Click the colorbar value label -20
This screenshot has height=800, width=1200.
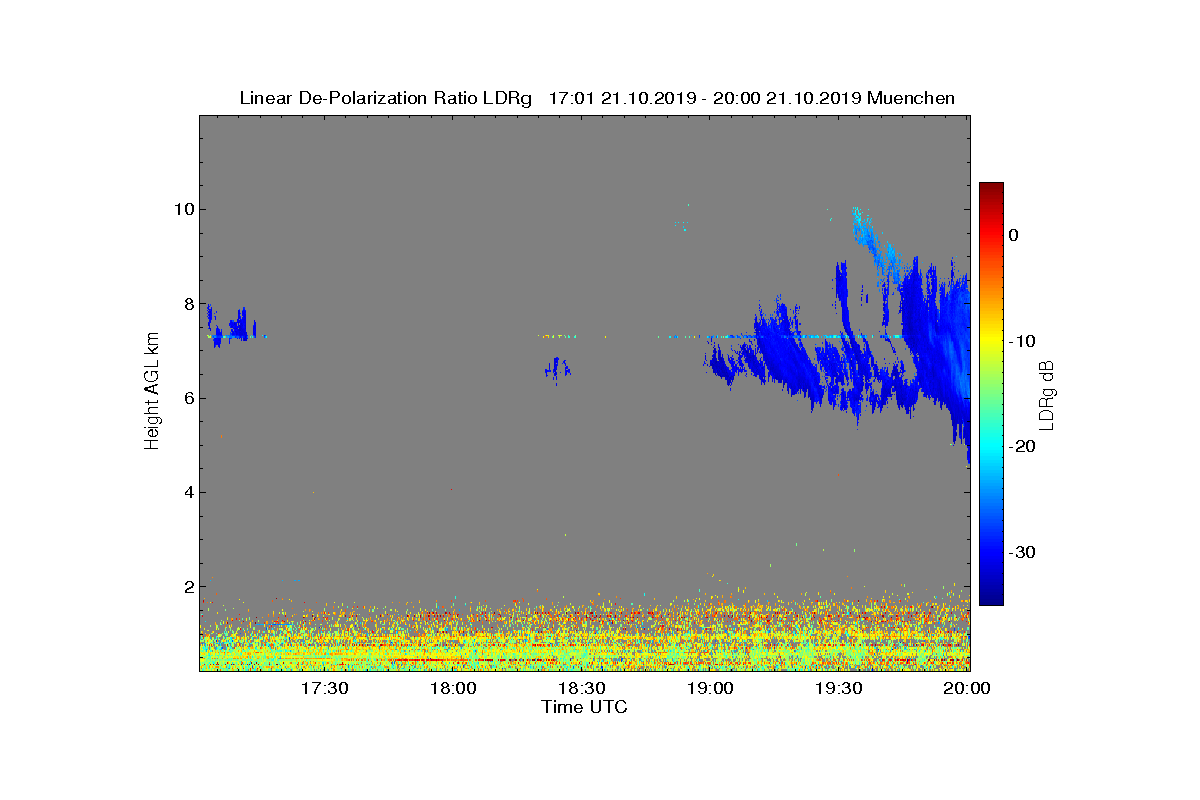click(x=1022, y=447)
